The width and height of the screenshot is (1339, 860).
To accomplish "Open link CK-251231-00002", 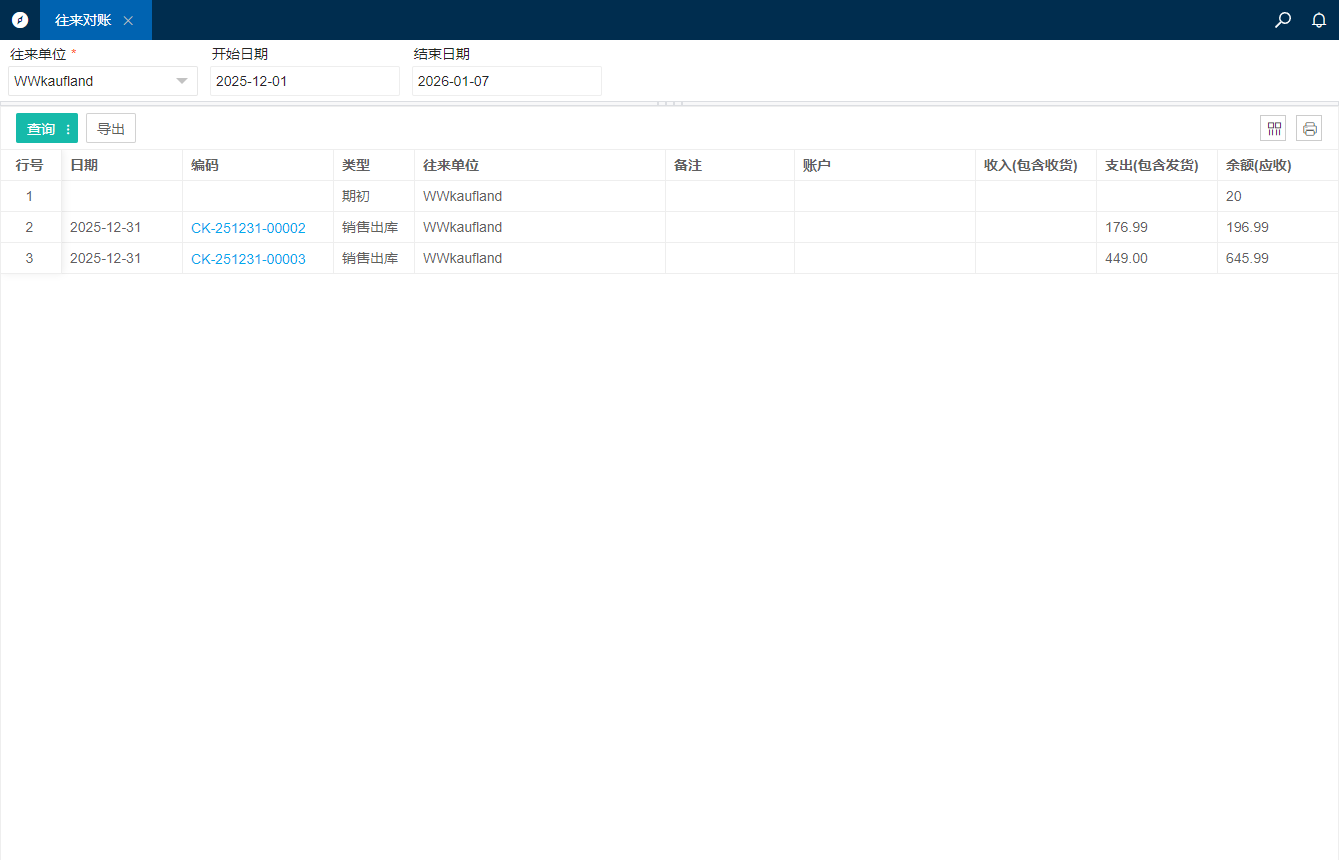I will pyautogui.click(x=248, y=228).
